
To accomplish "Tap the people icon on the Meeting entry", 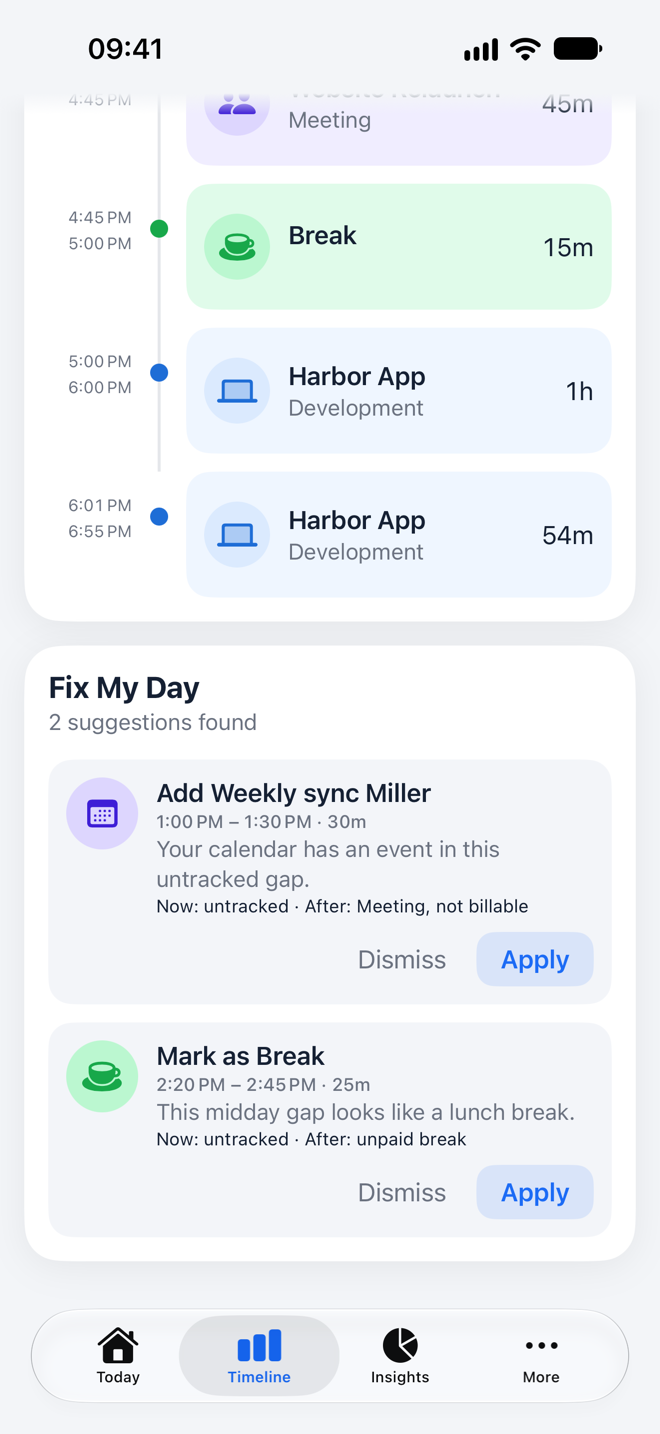I will 237,105.
